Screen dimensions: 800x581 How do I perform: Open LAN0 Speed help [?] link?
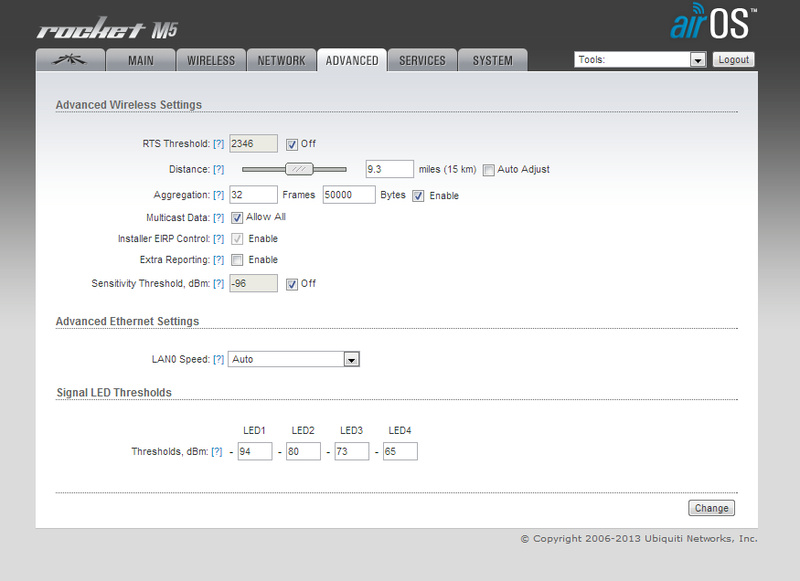(218, 359)
